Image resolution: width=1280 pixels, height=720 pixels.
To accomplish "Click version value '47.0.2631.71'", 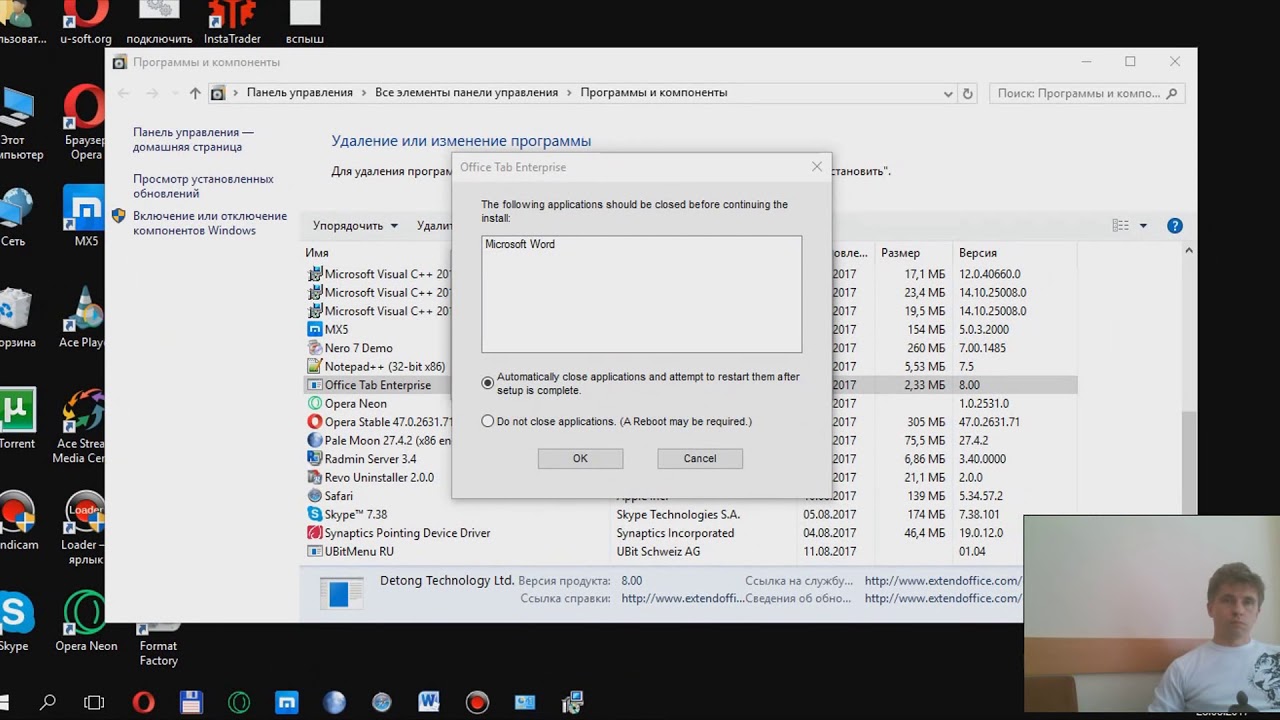I will 989,422.
